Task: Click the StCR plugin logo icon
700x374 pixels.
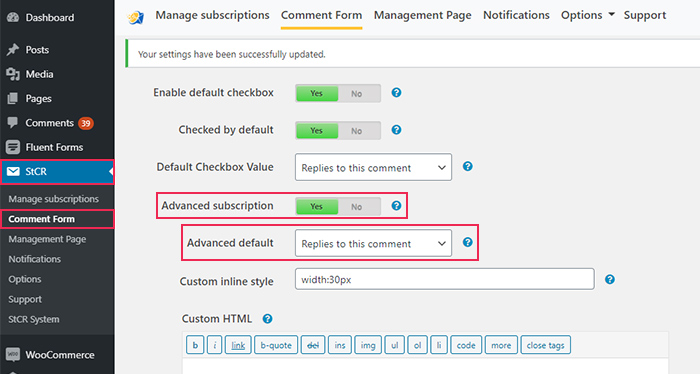Action: click(x=136, y=17)
